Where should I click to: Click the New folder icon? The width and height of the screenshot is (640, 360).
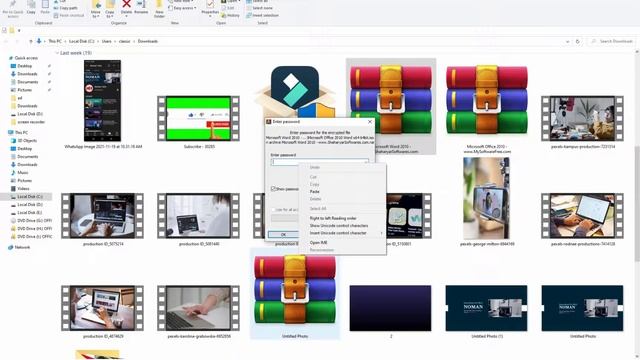(x=159, y=8)
